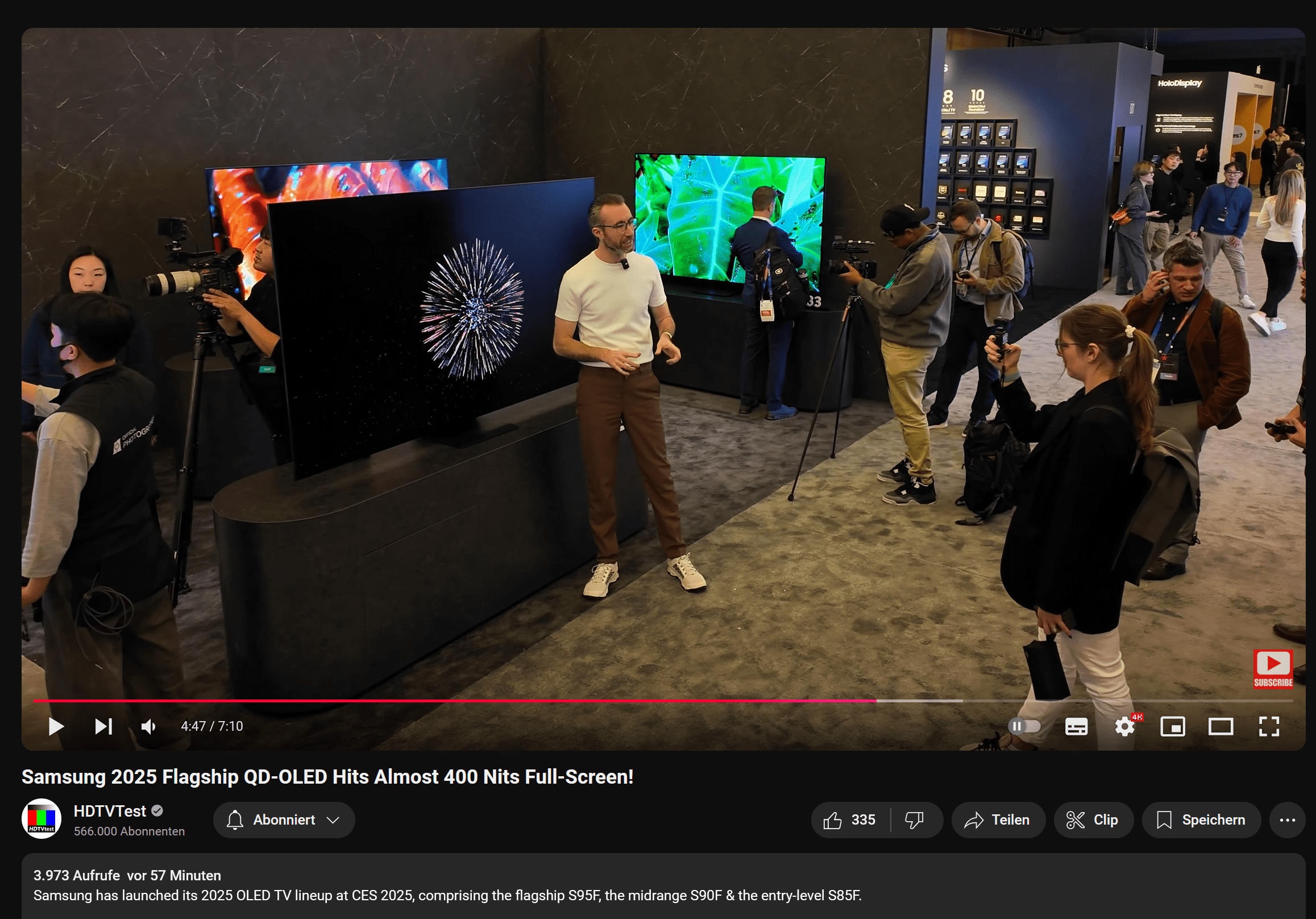Click the 4:47 / 7:10 time display

click(212, 726)
